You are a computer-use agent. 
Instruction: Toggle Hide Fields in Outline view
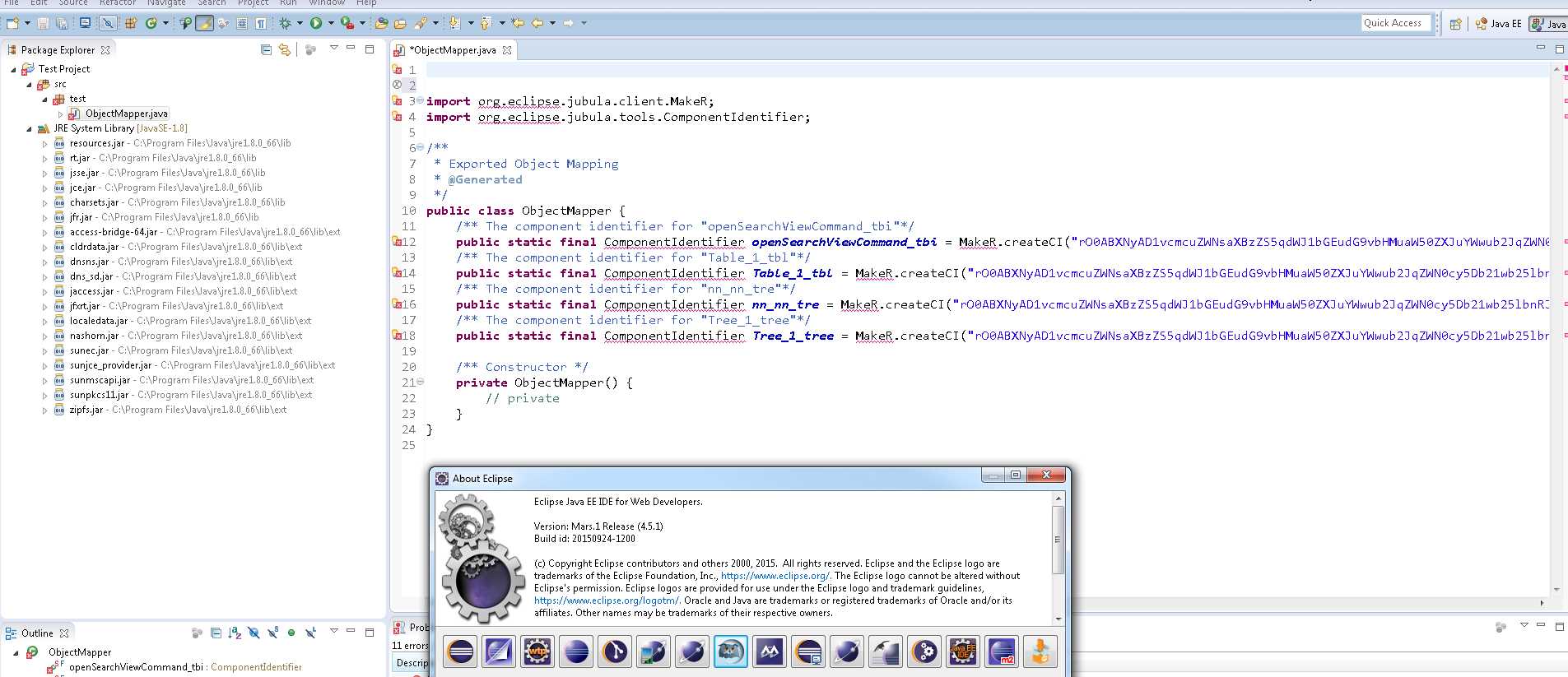click(254, 633)
